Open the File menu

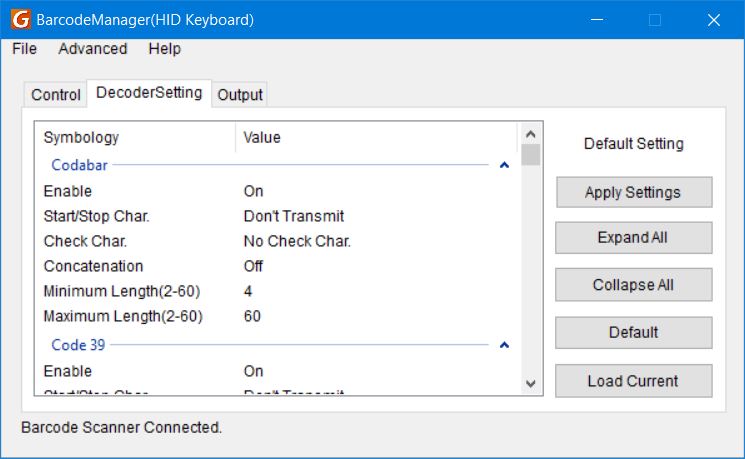pyautogui.click(x=24, y=49)
